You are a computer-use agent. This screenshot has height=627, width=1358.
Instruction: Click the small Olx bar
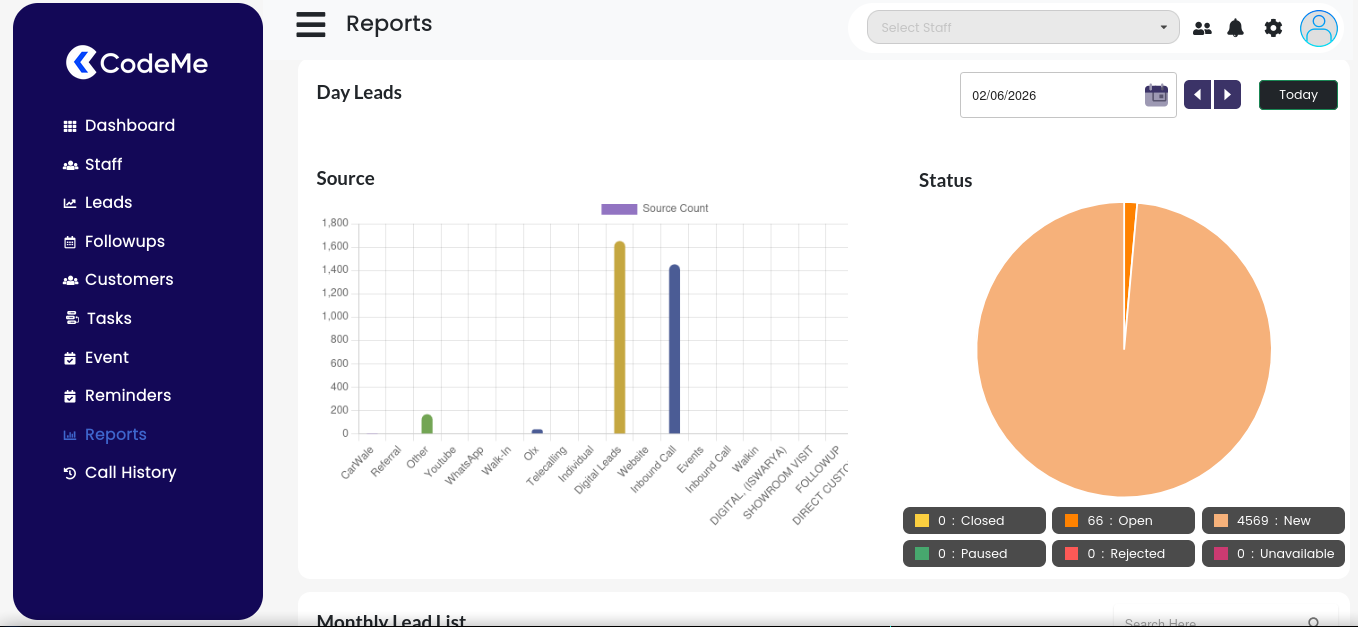click(537, 432)
